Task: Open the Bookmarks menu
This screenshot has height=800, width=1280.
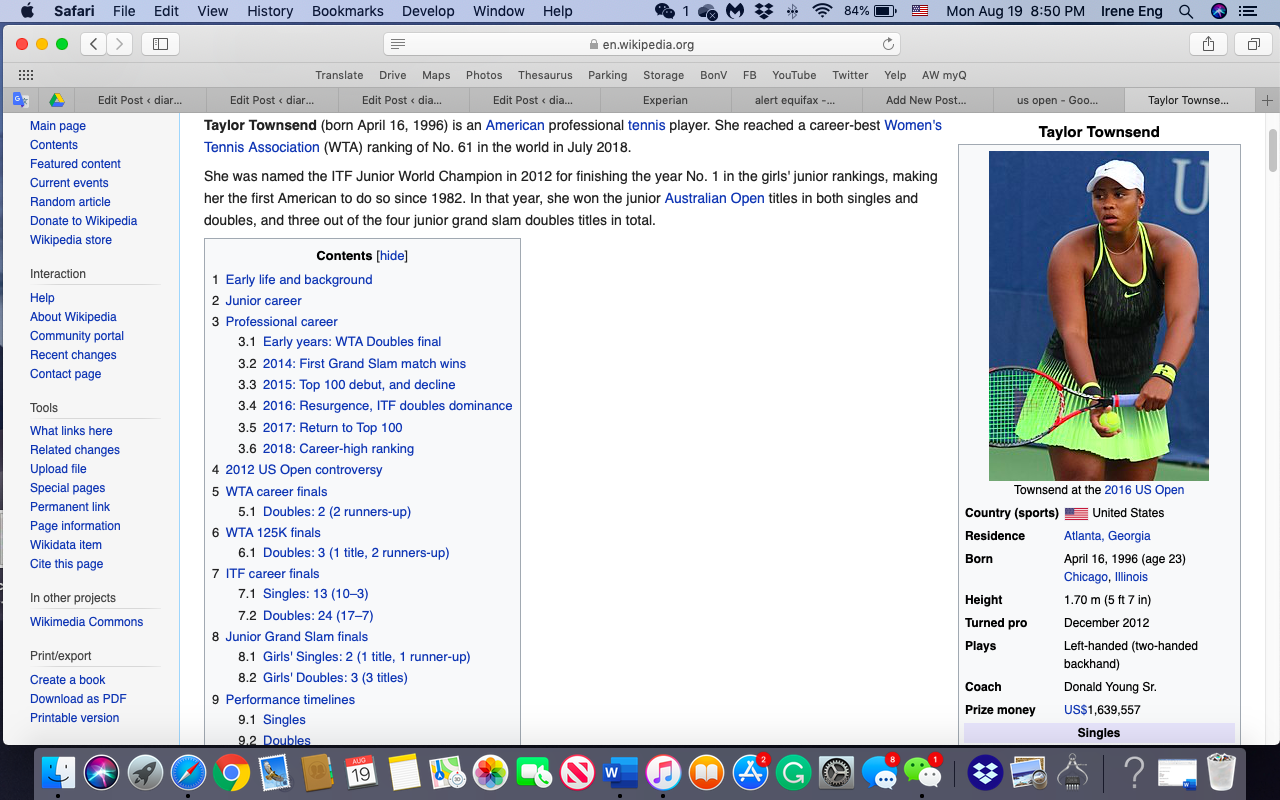Action: pyautogui.click(x=347, y=11)
